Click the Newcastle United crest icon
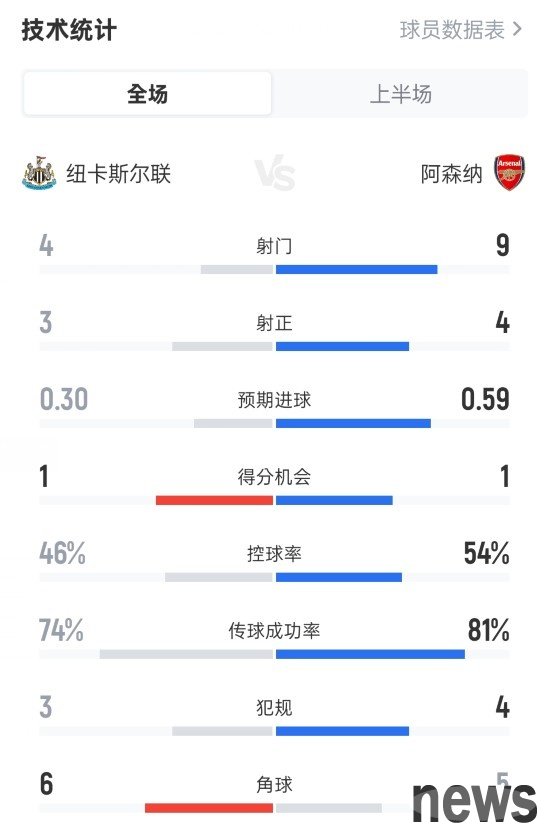 coord(40,173)
